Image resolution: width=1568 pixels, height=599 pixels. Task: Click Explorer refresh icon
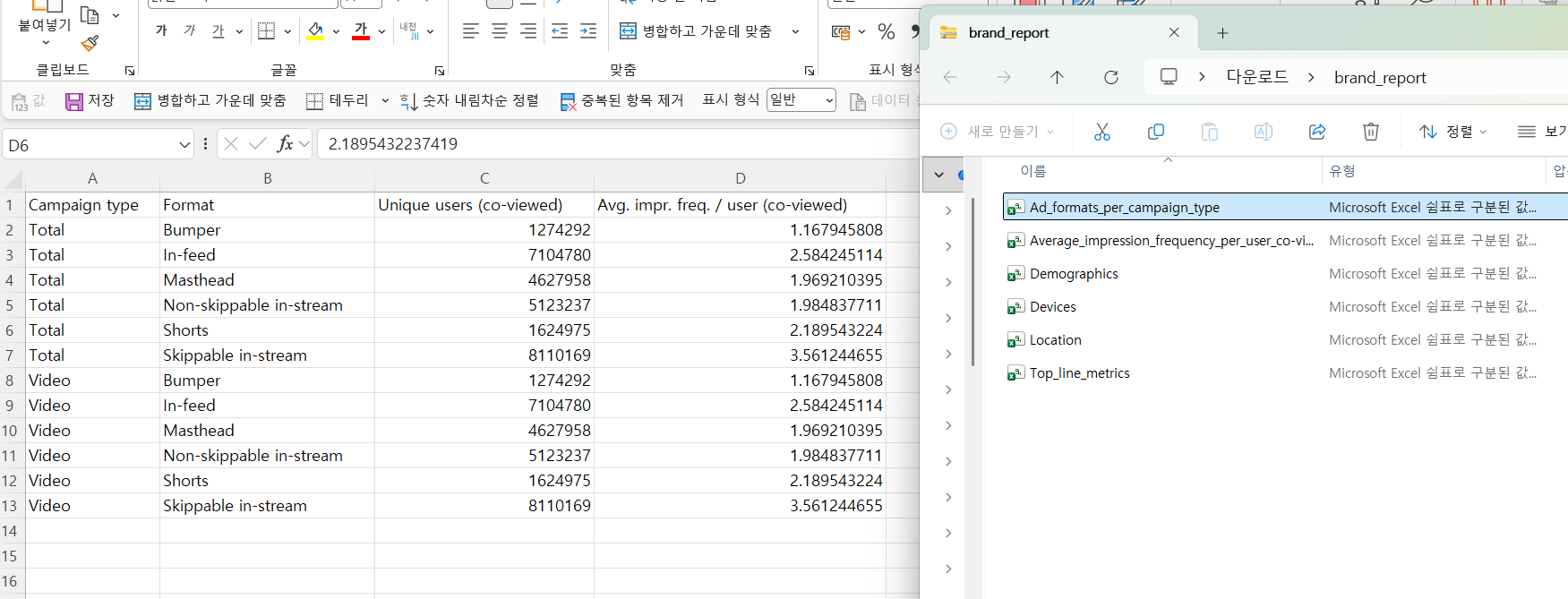[1111, 77]
